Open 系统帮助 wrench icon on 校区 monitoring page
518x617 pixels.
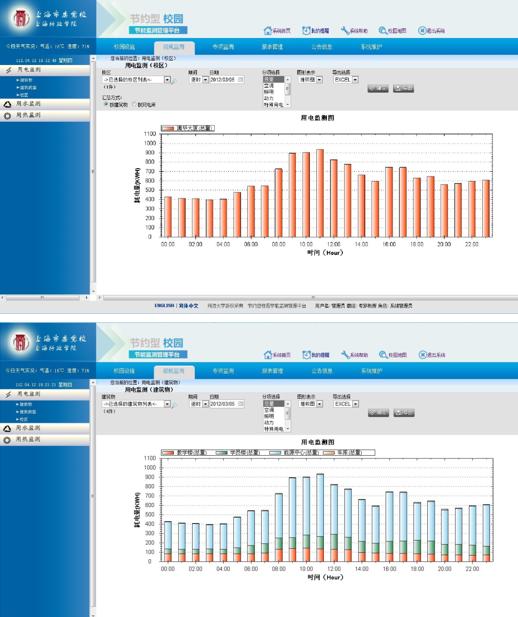pyautogui.click(x=354, y=30)
